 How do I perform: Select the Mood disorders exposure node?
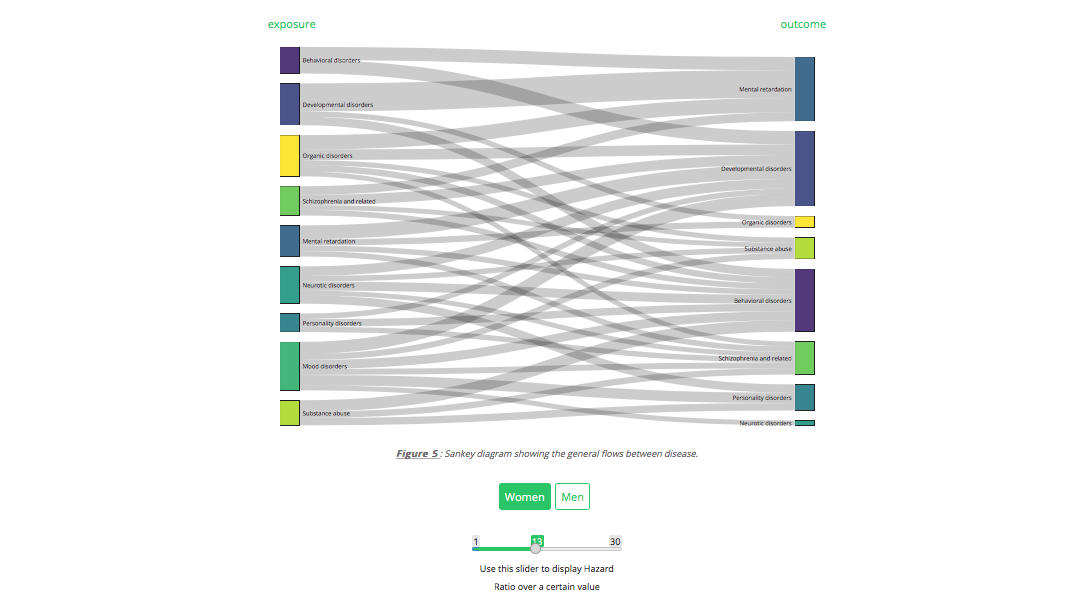[289, 366]
